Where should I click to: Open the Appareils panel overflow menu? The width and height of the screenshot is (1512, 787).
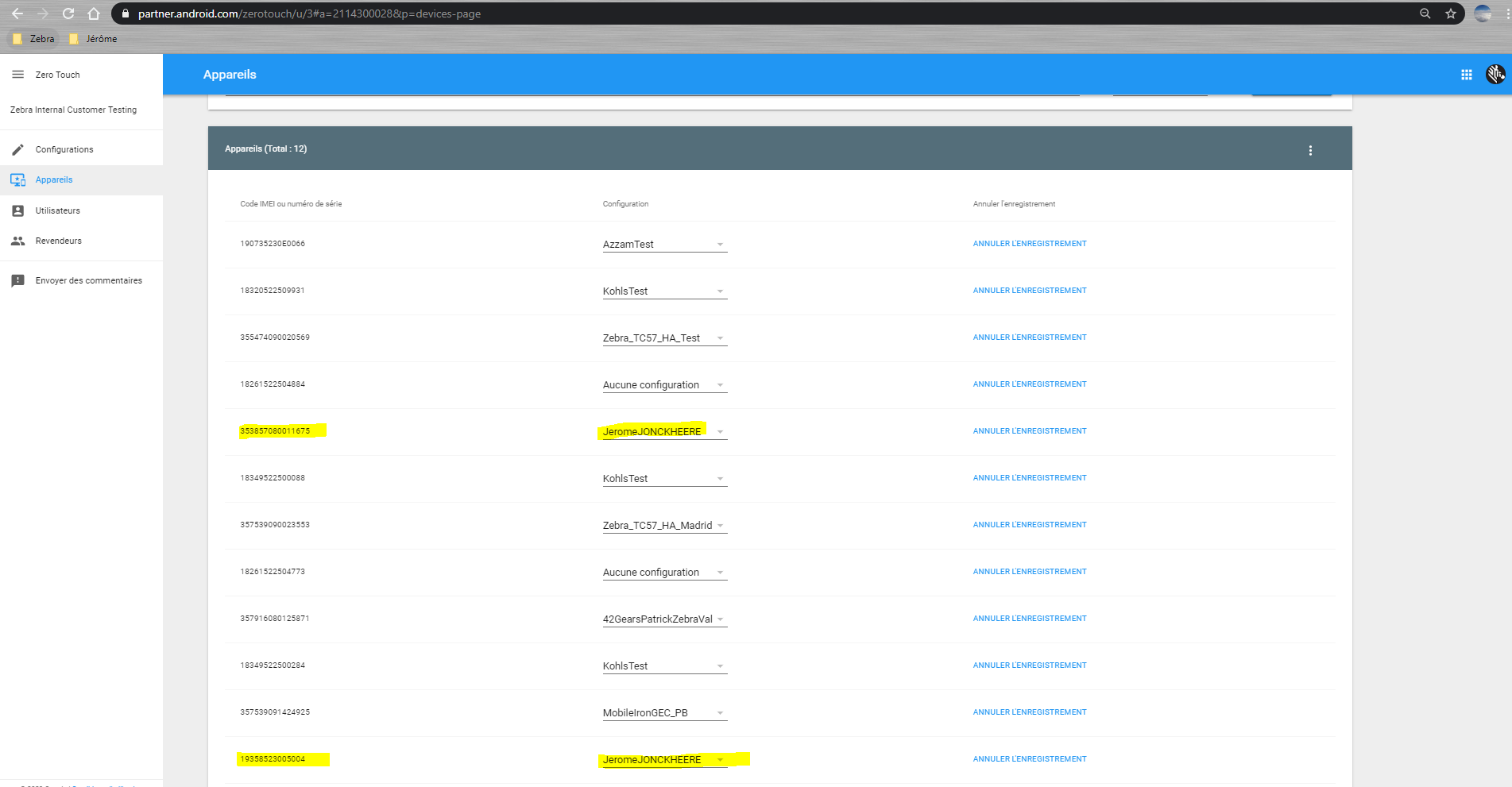coord(1310,149)
